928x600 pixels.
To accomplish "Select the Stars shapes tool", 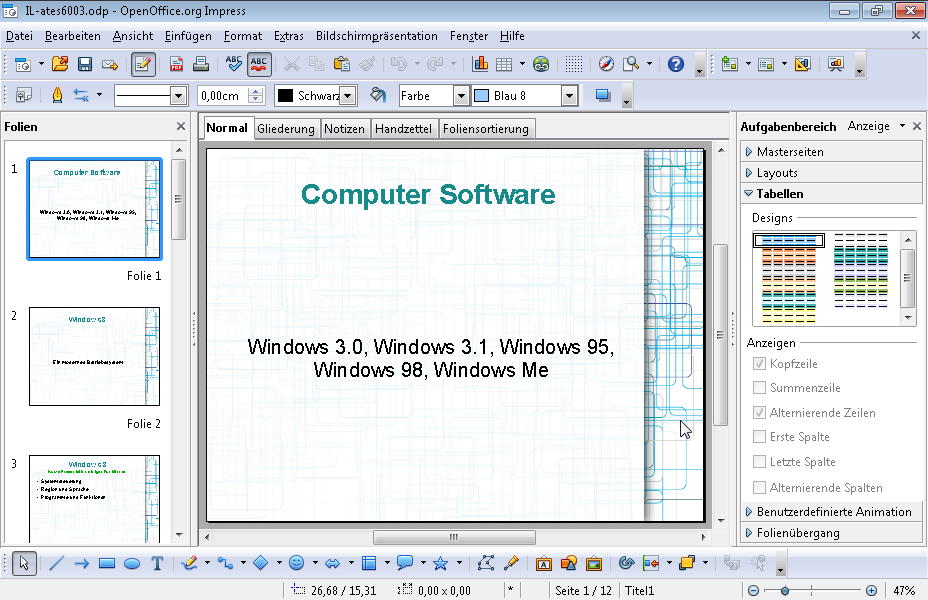I will point(440,563).
